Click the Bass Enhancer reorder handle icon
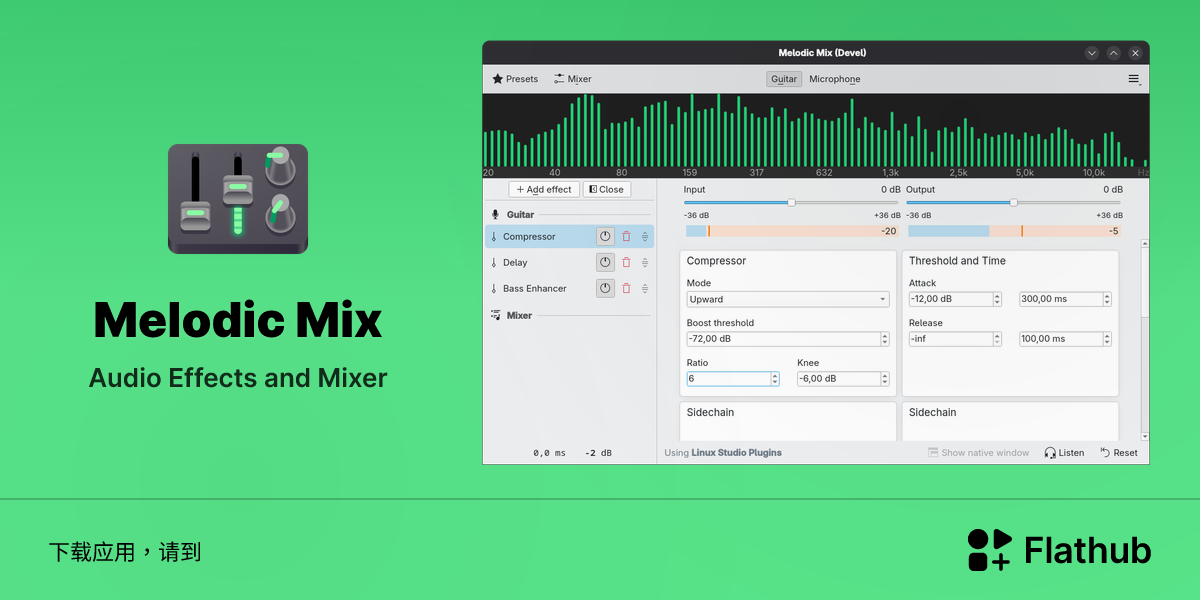1200x600 pixels. [x=645, y=289]
